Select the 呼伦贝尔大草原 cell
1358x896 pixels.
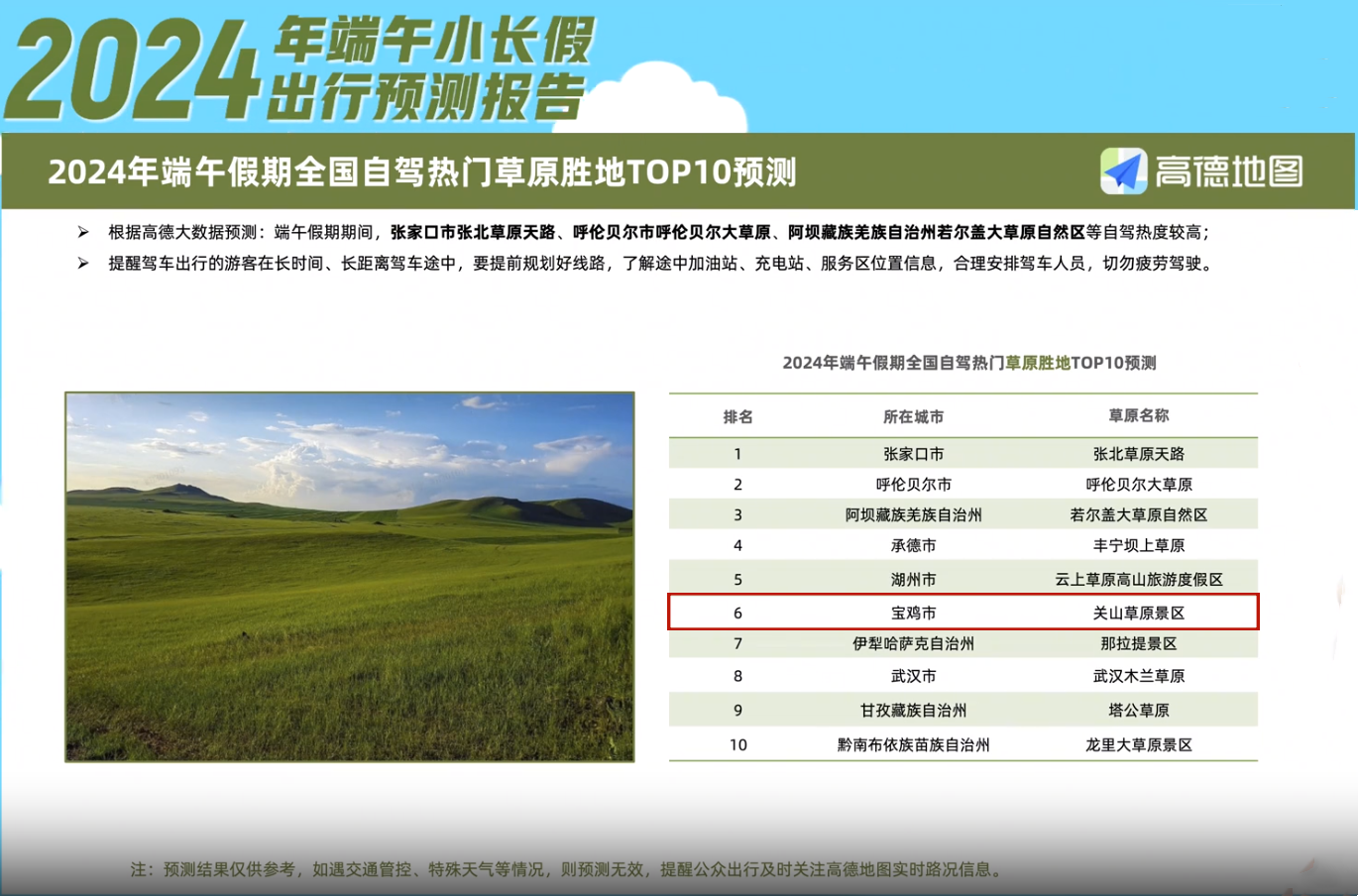click(x=1139, y=485)
